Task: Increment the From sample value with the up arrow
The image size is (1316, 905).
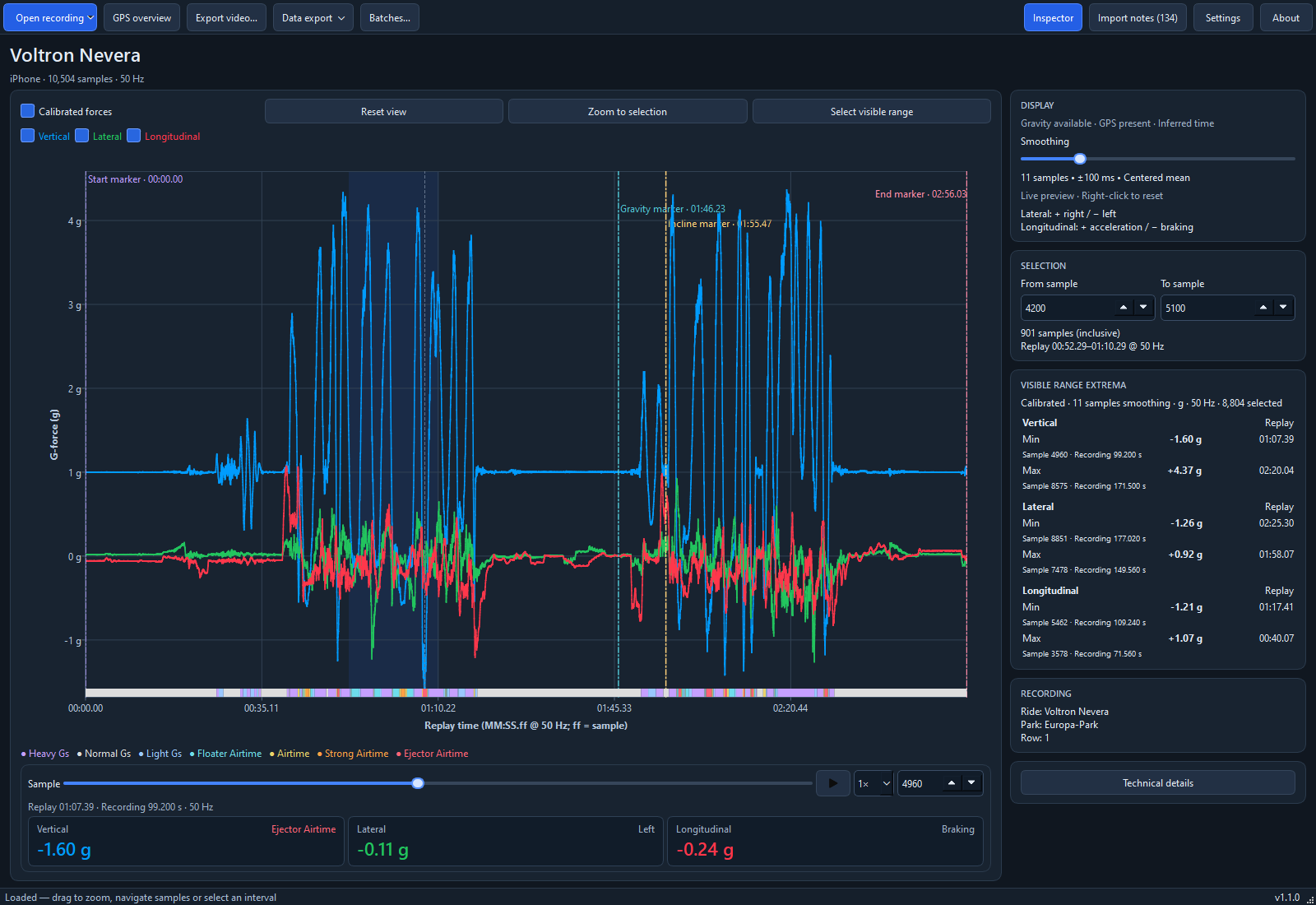Action: (x=1124, y=308)
